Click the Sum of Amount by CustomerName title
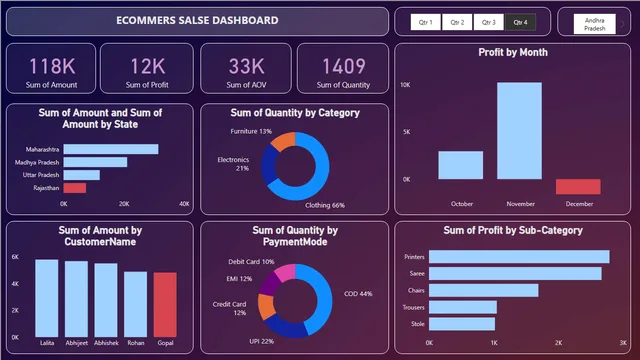 [x=100, y=236]
